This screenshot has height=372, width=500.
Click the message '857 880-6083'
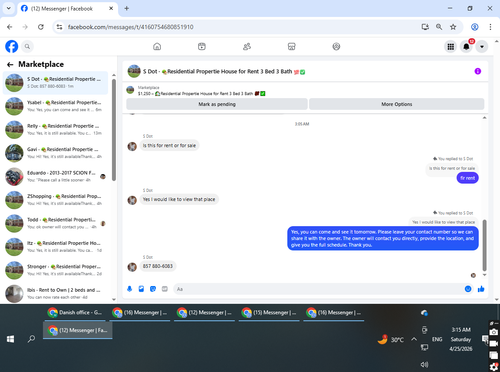(x=158, y=266)
